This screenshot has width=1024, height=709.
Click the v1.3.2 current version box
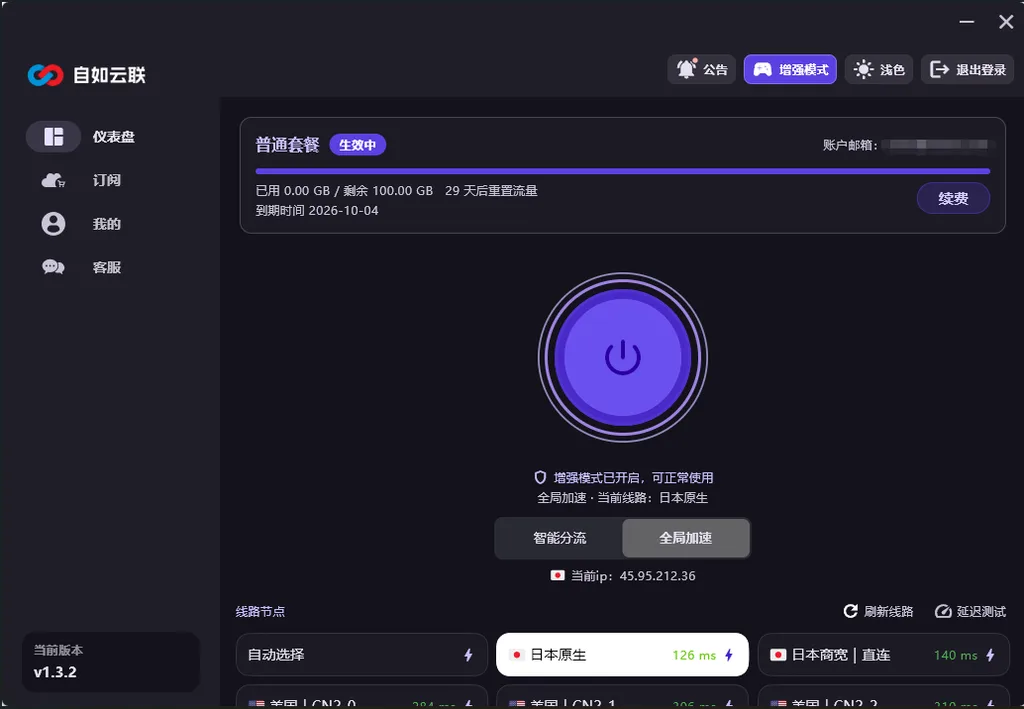tap(110, 662)
